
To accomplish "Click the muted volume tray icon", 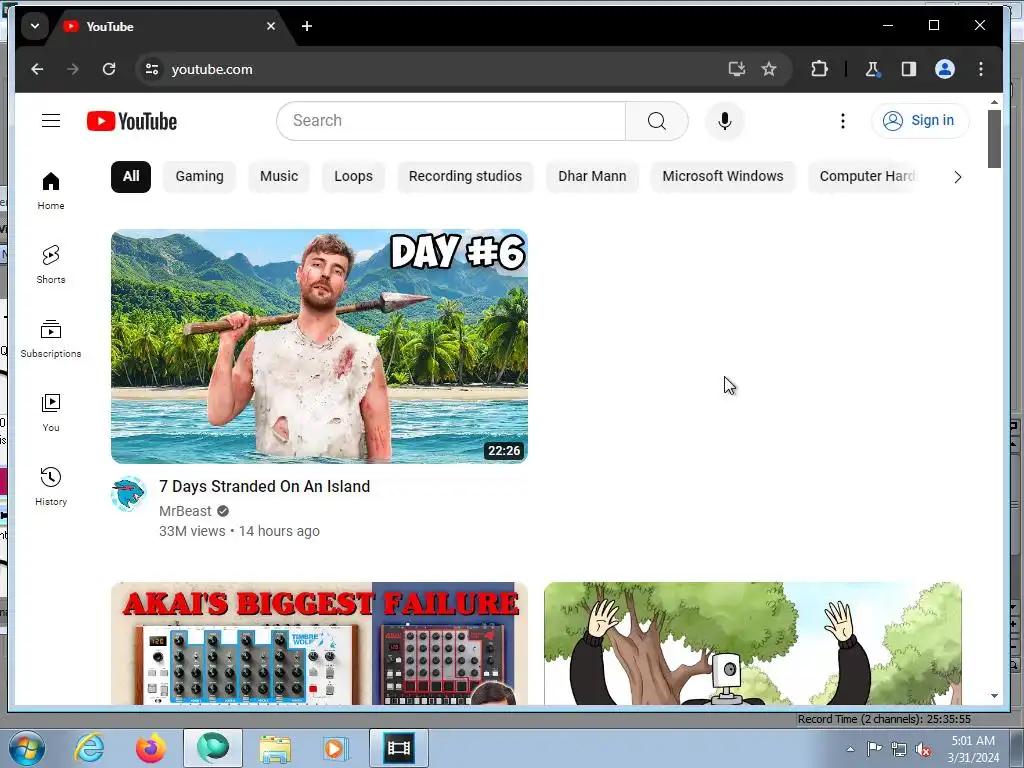I will point(923,750).
